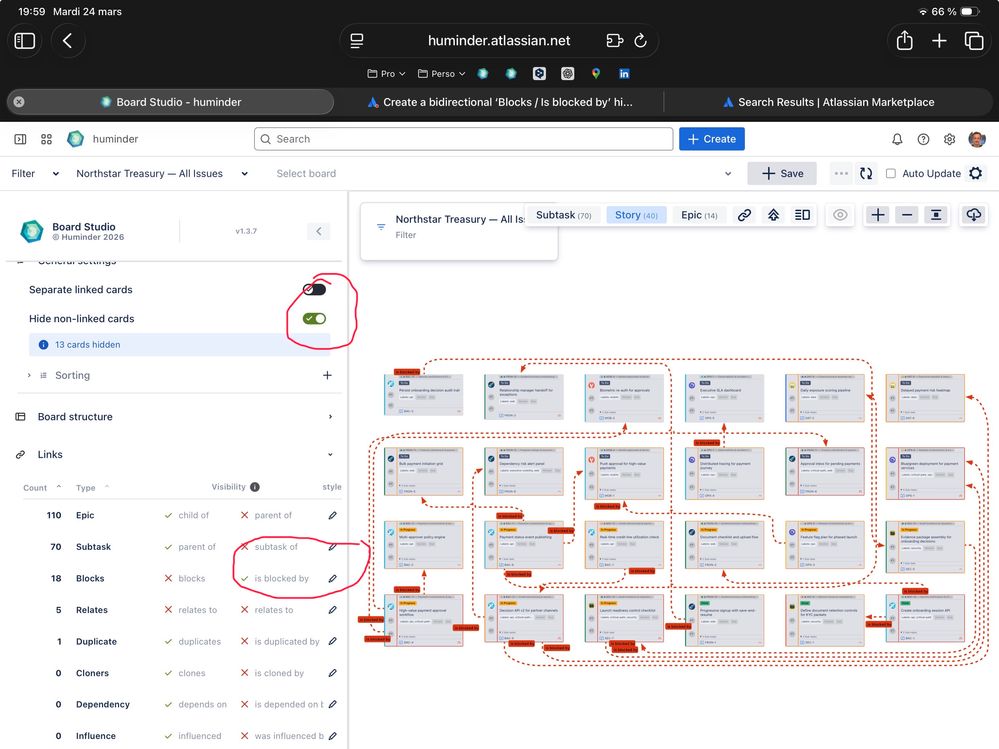Open the LinkedIn bookmark icon
The width and height of the screenshot is (999, 749).
pyautogui.click(x=624, y=74)
